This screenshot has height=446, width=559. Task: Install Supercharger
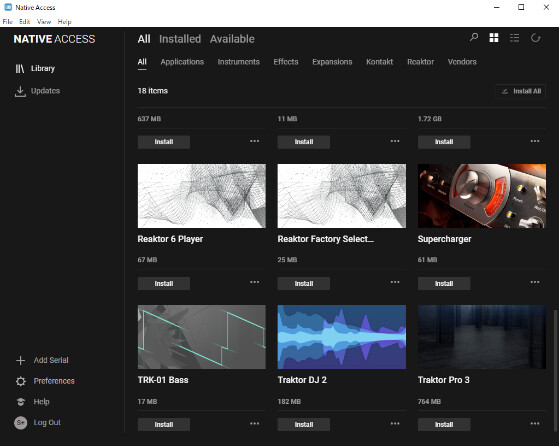click(444, 283)
